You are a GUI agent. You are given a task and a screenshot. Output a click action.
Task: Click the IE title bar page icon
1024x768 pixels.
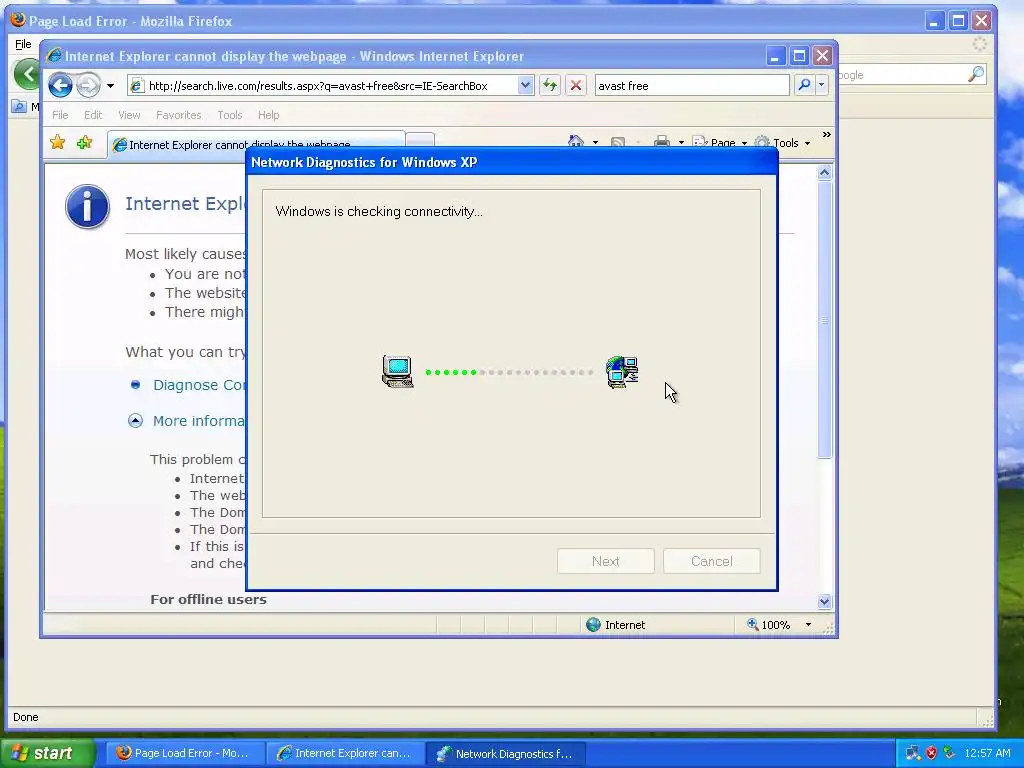pos(54,56)
